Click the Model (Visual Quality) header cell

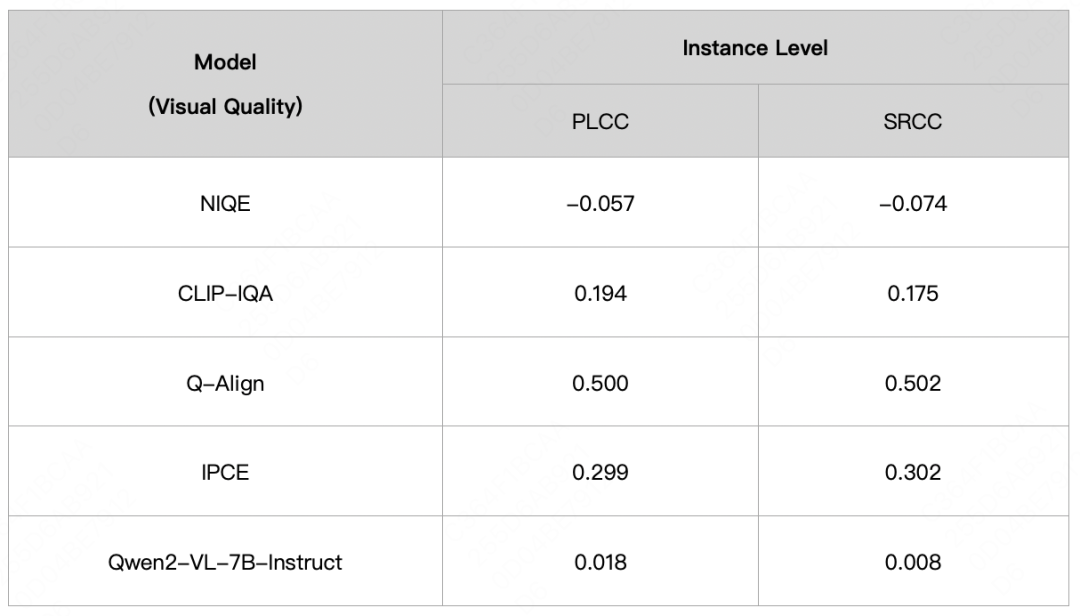click(225, 84)
